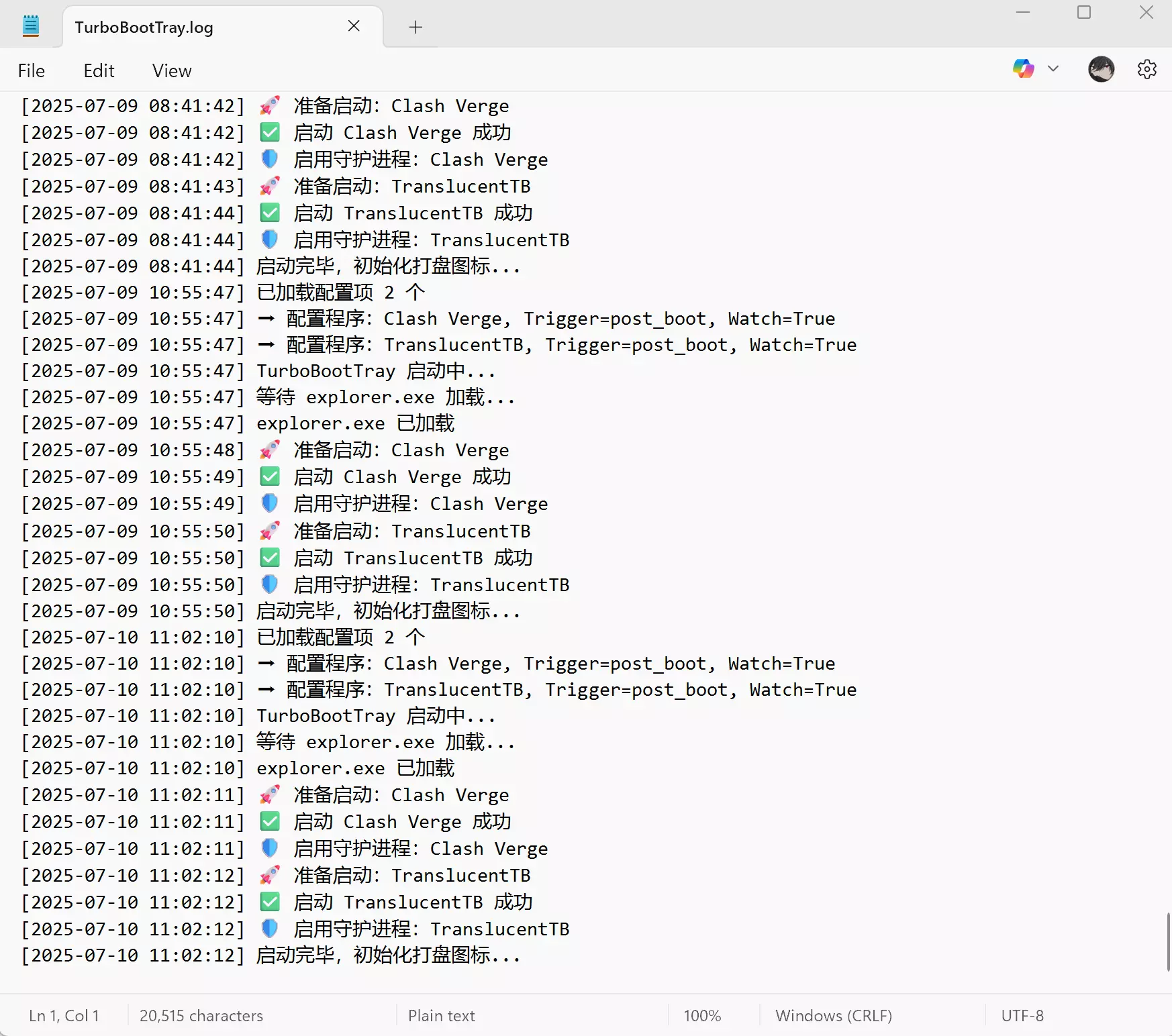Click the Plain text status entry
Image resolution: width=1172 pixels, height=1036 pixels.
click(441, 1016)
